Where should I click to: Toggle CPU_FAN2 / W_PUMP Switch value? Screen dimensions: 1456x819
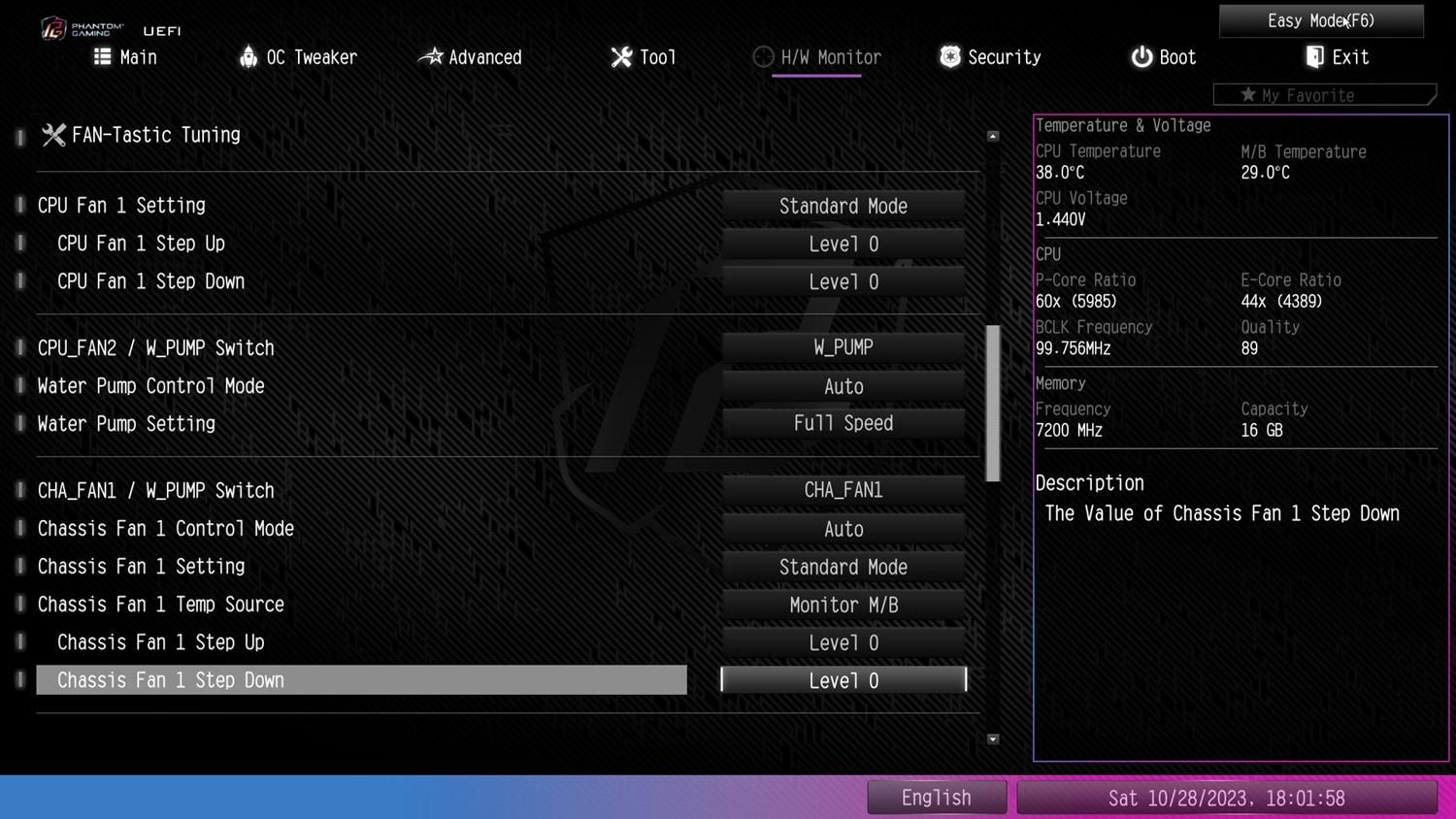coord(843,347)
